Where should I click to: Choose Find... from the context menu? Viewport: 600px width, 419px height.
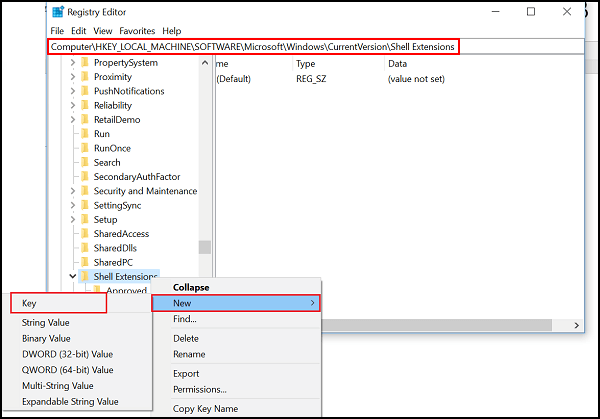pos(236,319)
